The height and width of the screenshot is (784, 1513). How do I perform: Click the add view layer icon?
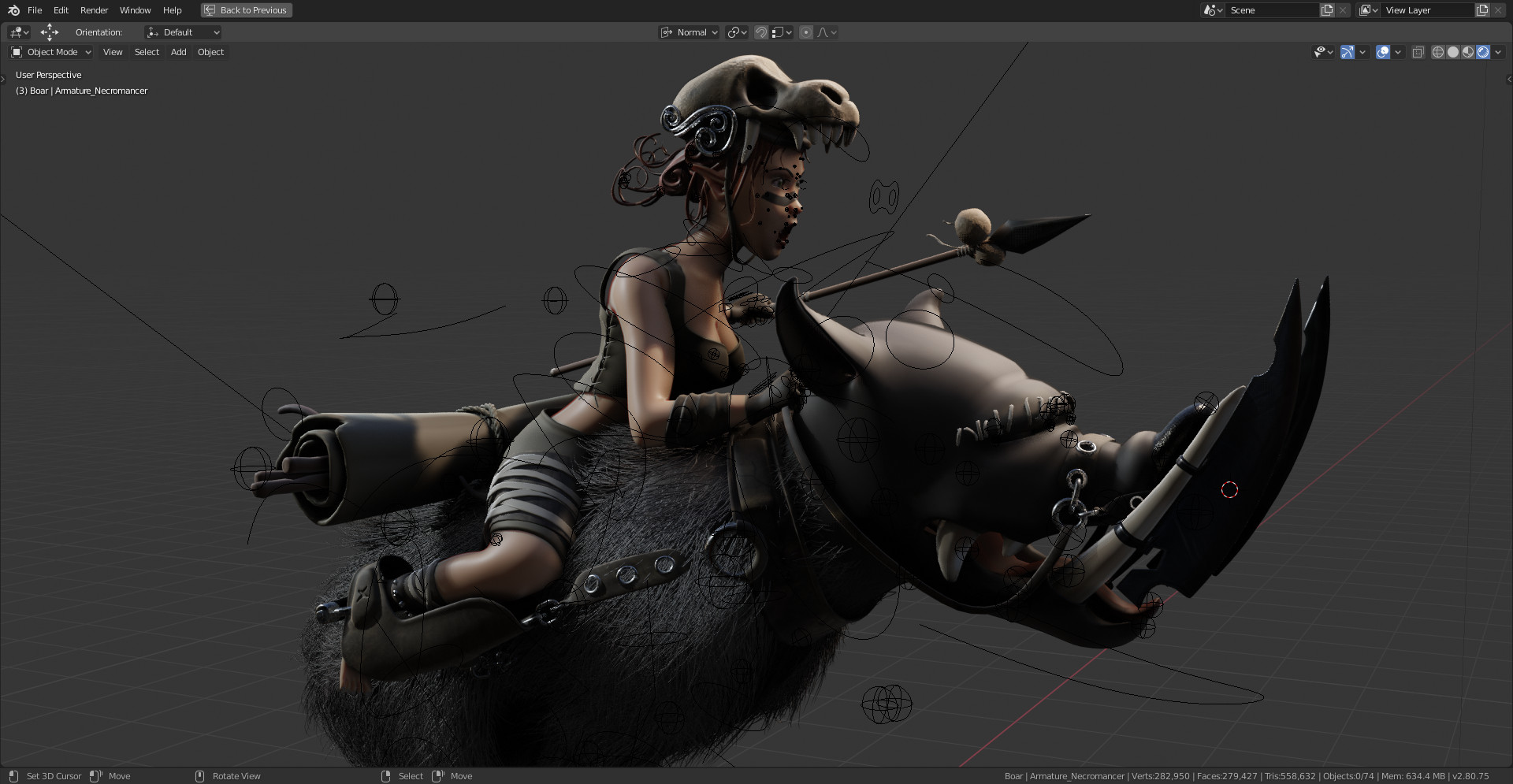point(1482,10)
